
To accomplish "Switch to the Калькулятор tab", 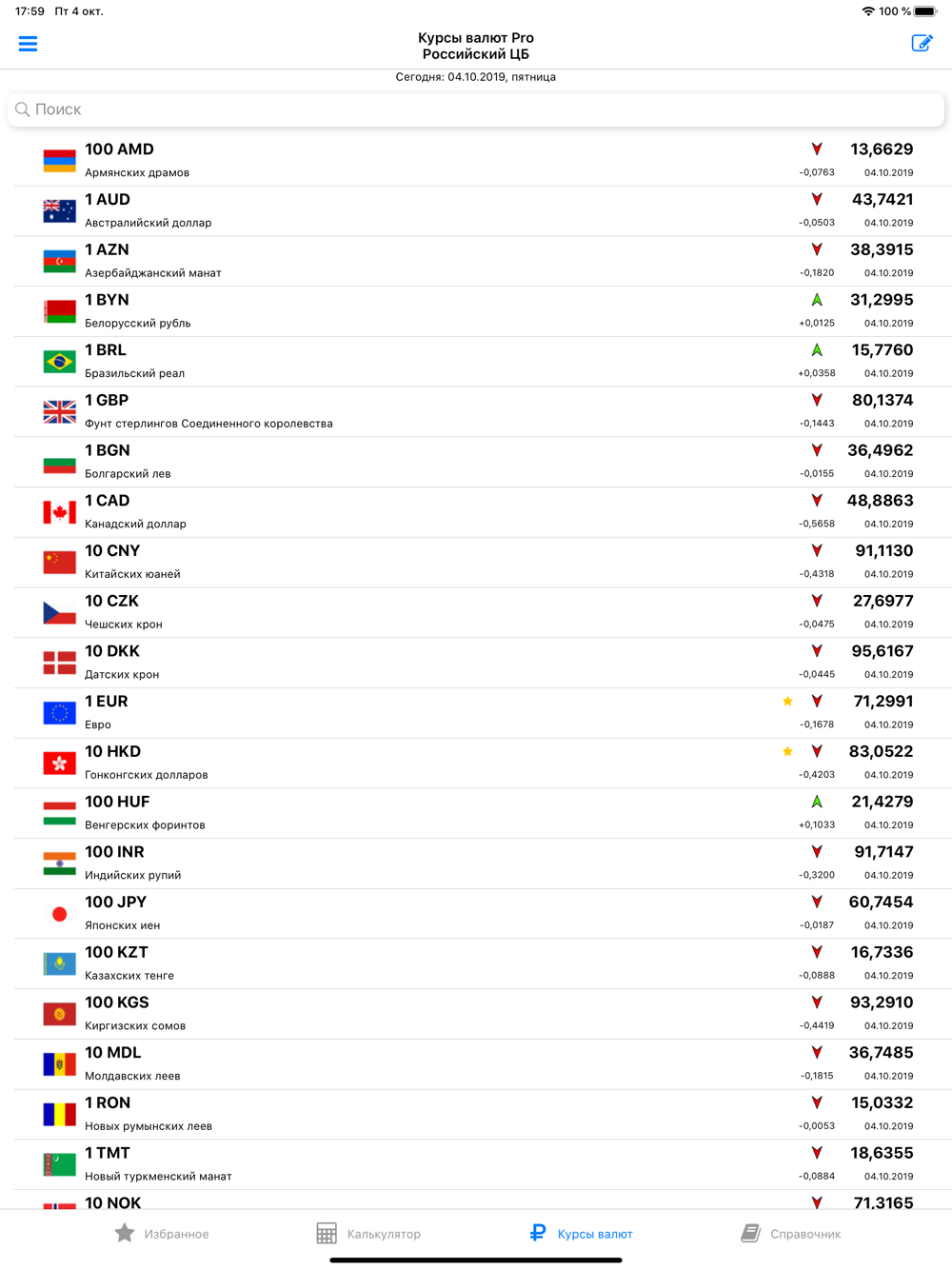I will point(368,1234).
